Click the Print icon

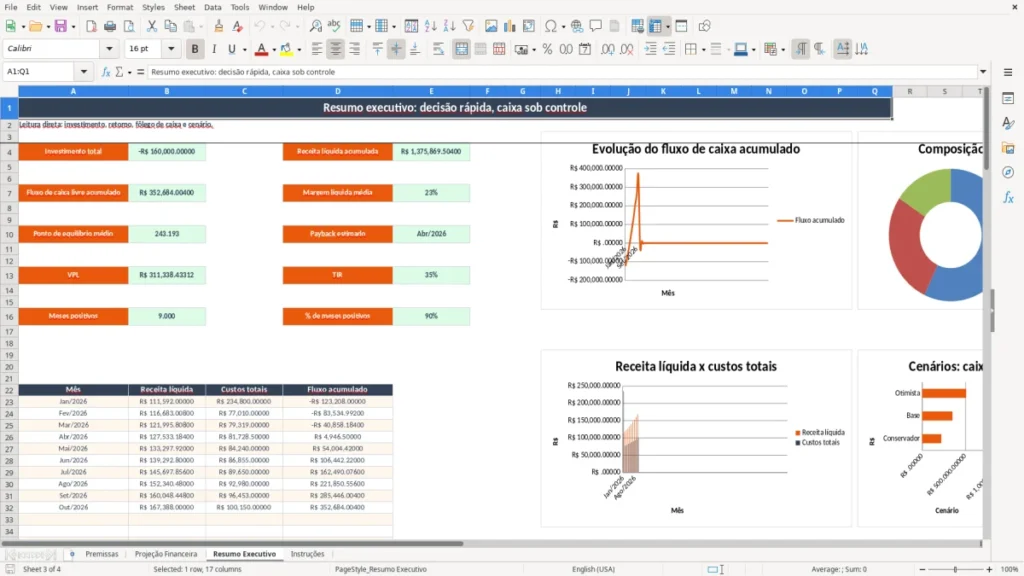pos(110,26)
